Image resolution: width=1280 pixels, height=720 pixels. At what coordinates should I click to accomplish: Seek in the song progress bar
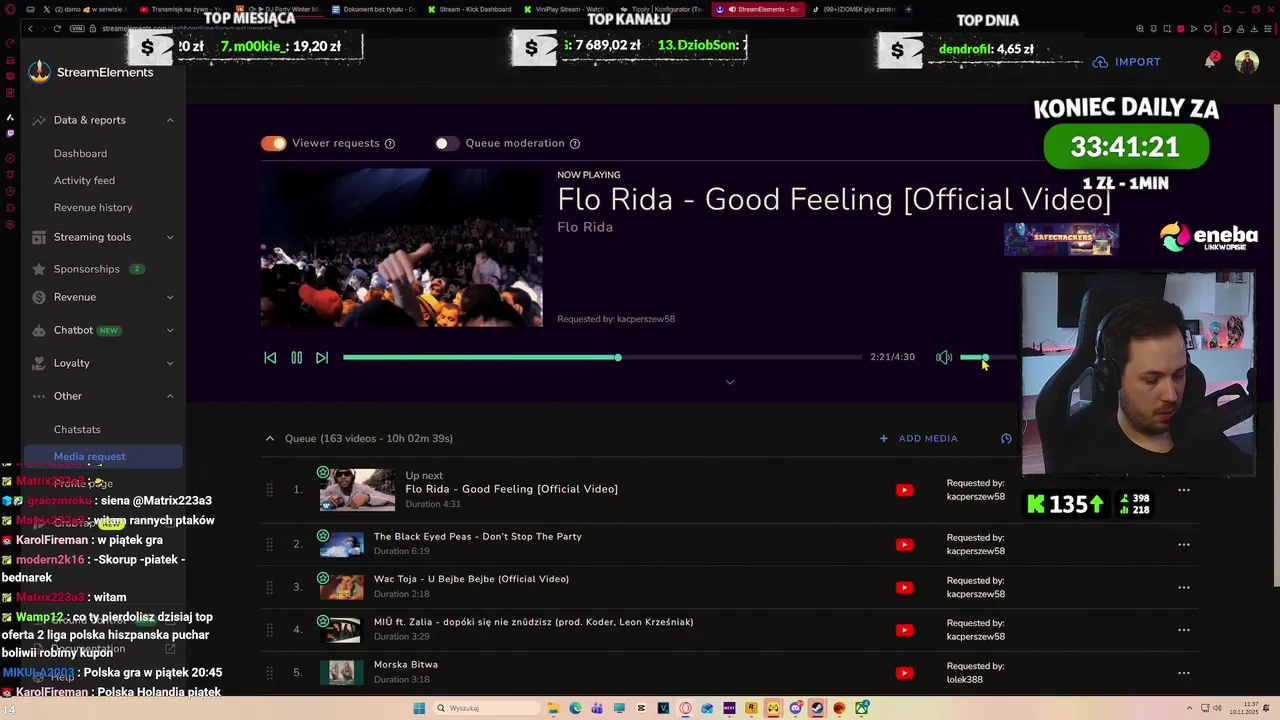[602, 357]
